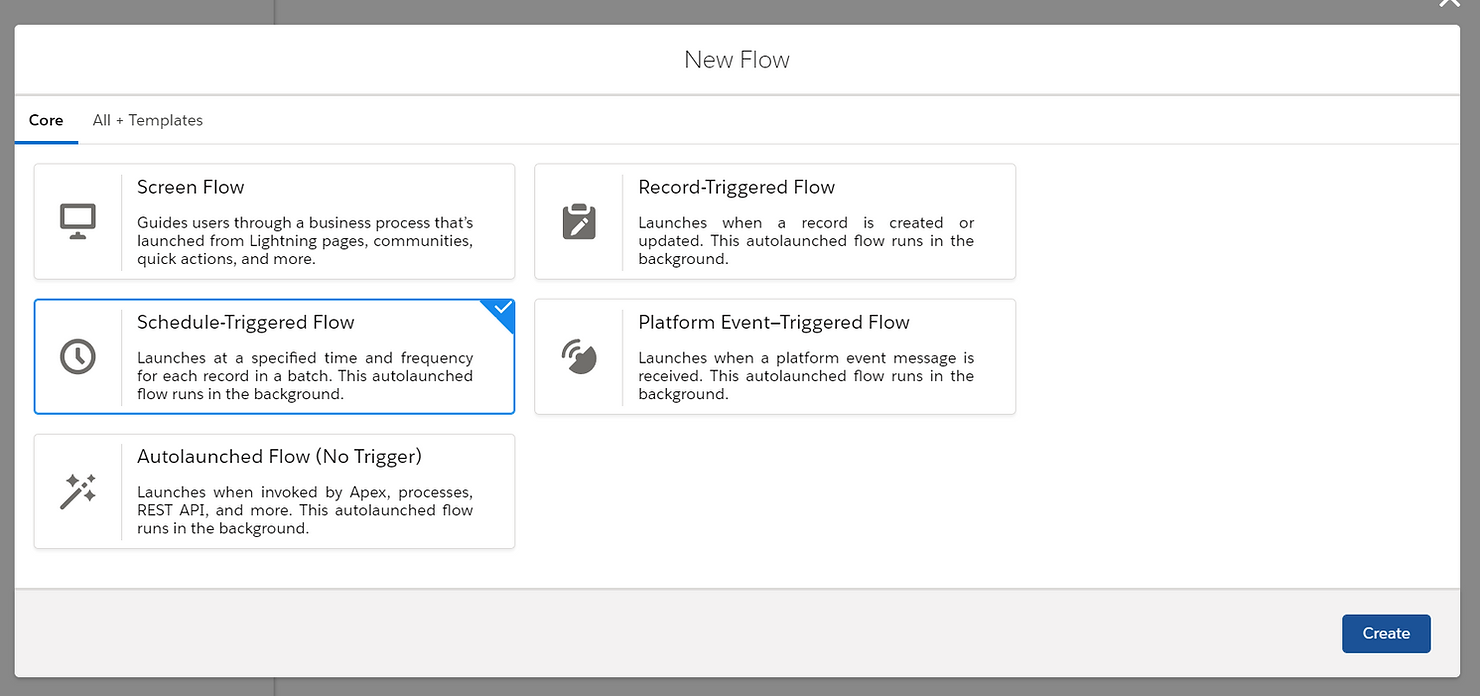
Task: Switch to the Core tab
Action: [x=46, y=120]
